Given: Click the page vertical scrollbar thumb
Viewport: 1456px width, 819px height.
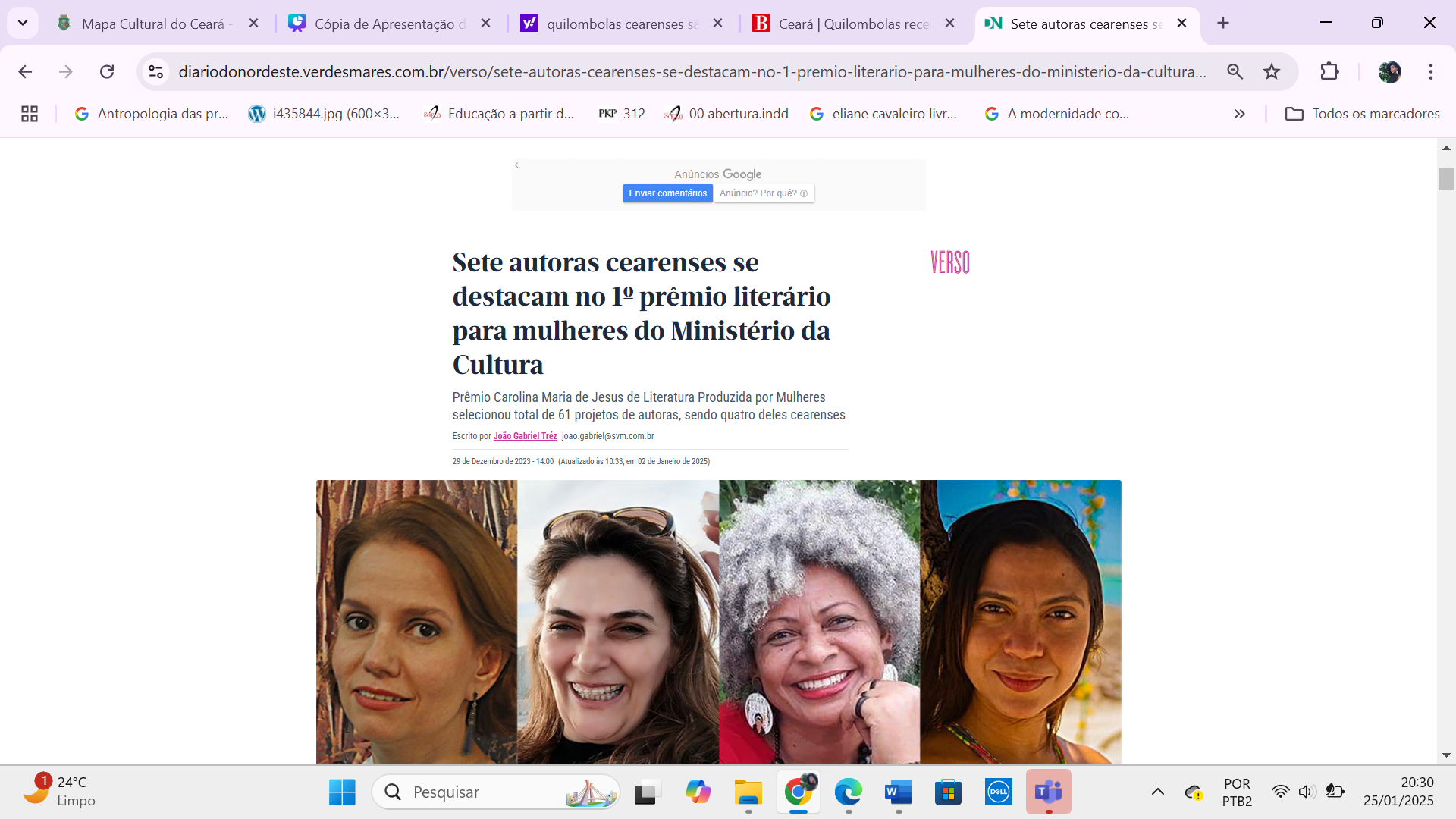Looking at the screenshot, I should (x=1445, y=179).
